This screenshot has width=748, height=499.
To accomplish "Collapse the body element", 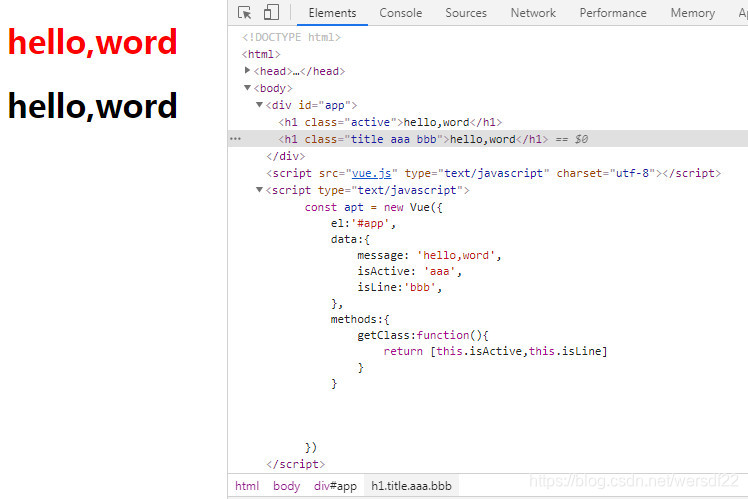I will (247, 88).
